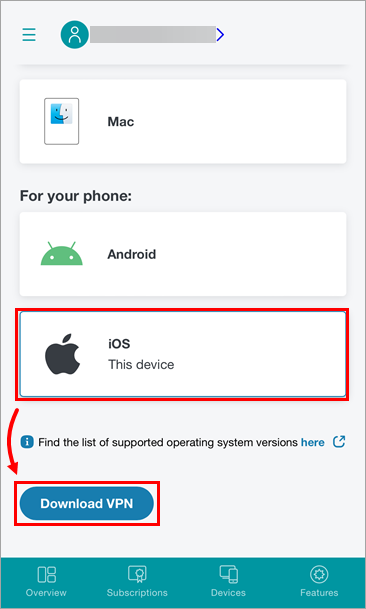Choose the Android platform option
Viewport: 366px width, 609px height.
coord(183,254)
